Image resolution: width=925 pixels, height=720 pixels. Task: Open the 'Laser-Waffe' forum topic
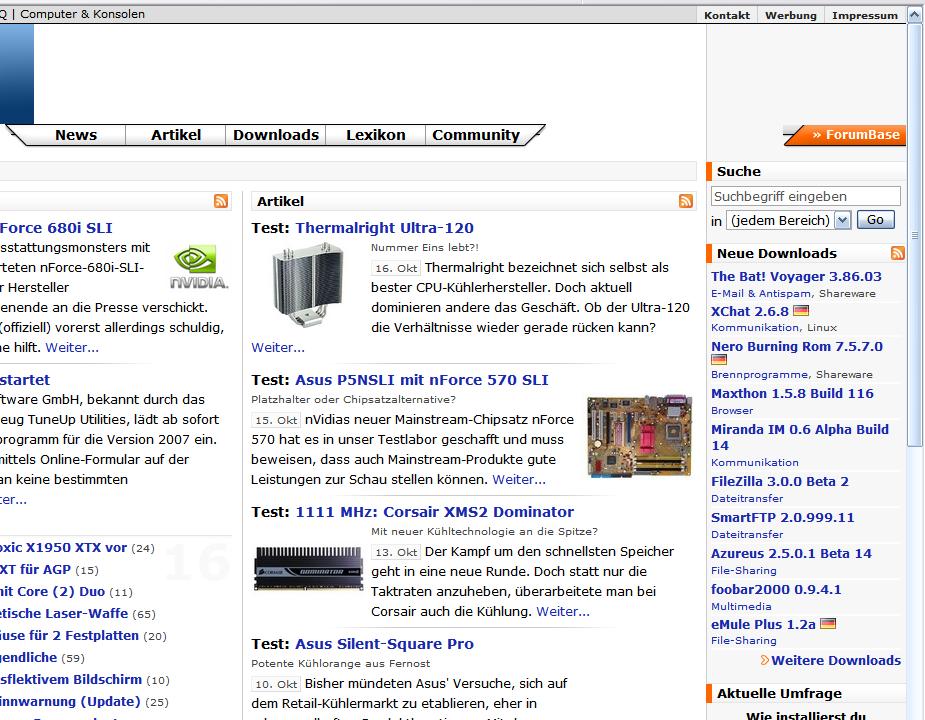tap(64, 614)
